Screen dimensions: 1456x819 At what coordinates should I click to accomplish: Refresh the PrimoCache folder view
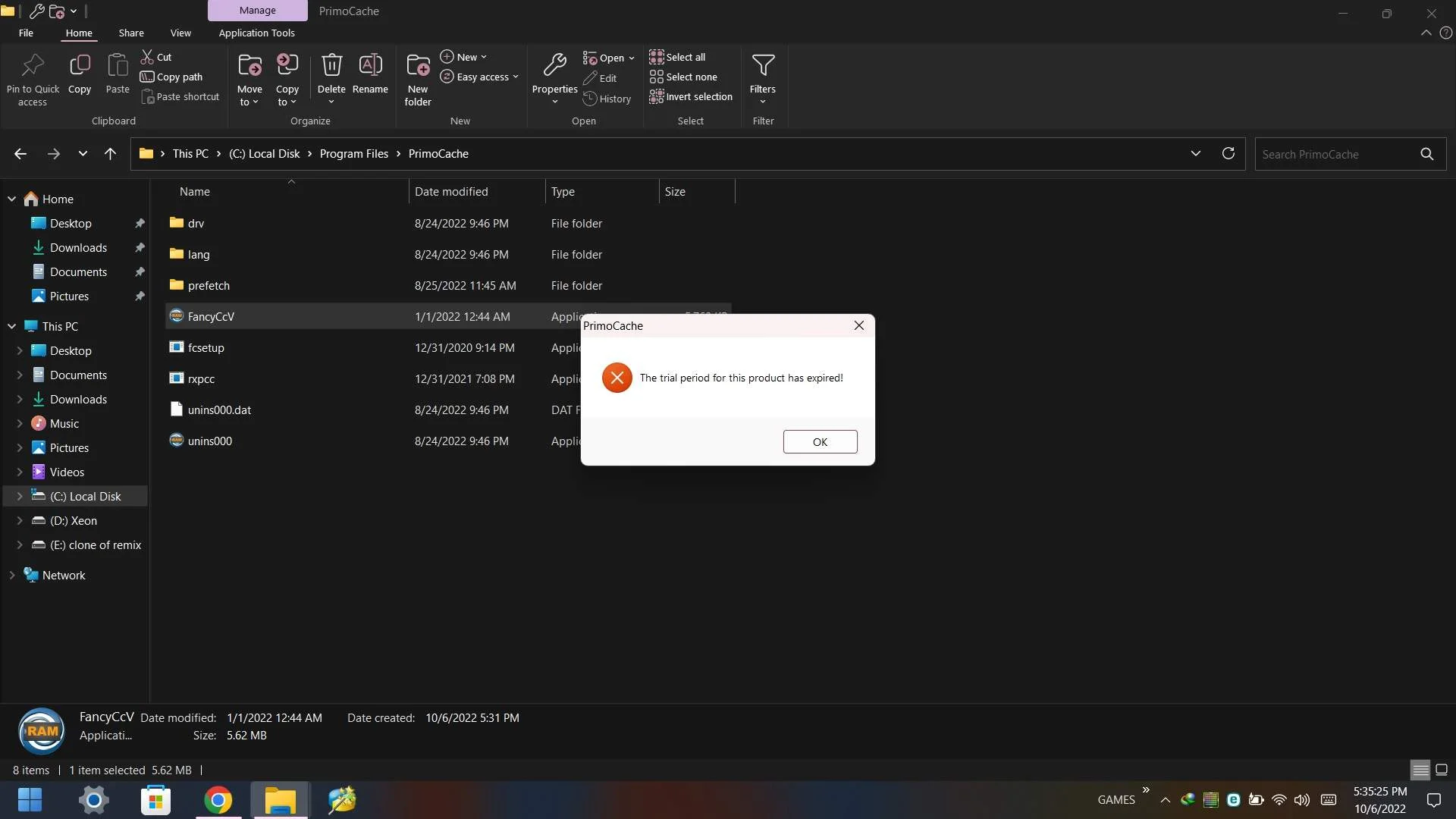[1228, 153]
